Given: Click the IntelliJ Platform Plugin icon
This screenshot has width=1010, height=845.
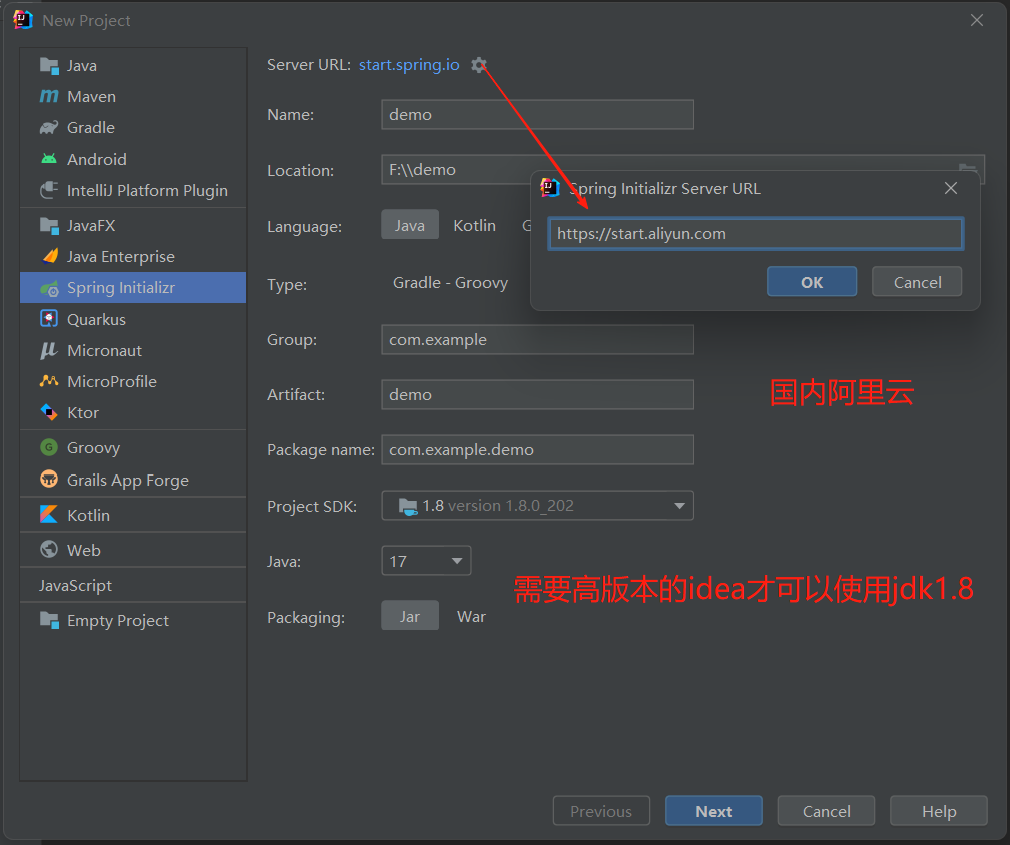Looking at the screenshot, I should tap(49, 190).
